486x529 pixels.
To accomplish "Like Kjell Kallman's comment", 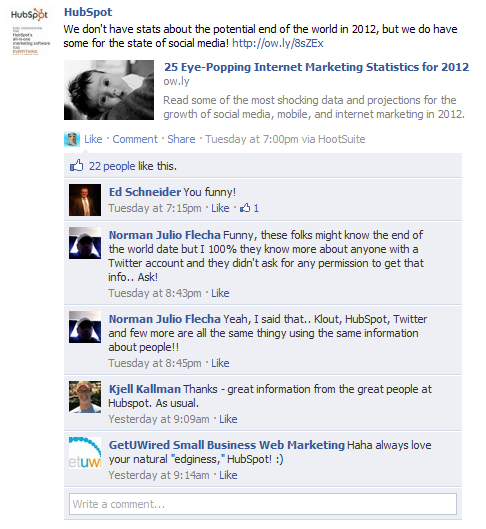I will pos(228,419).
